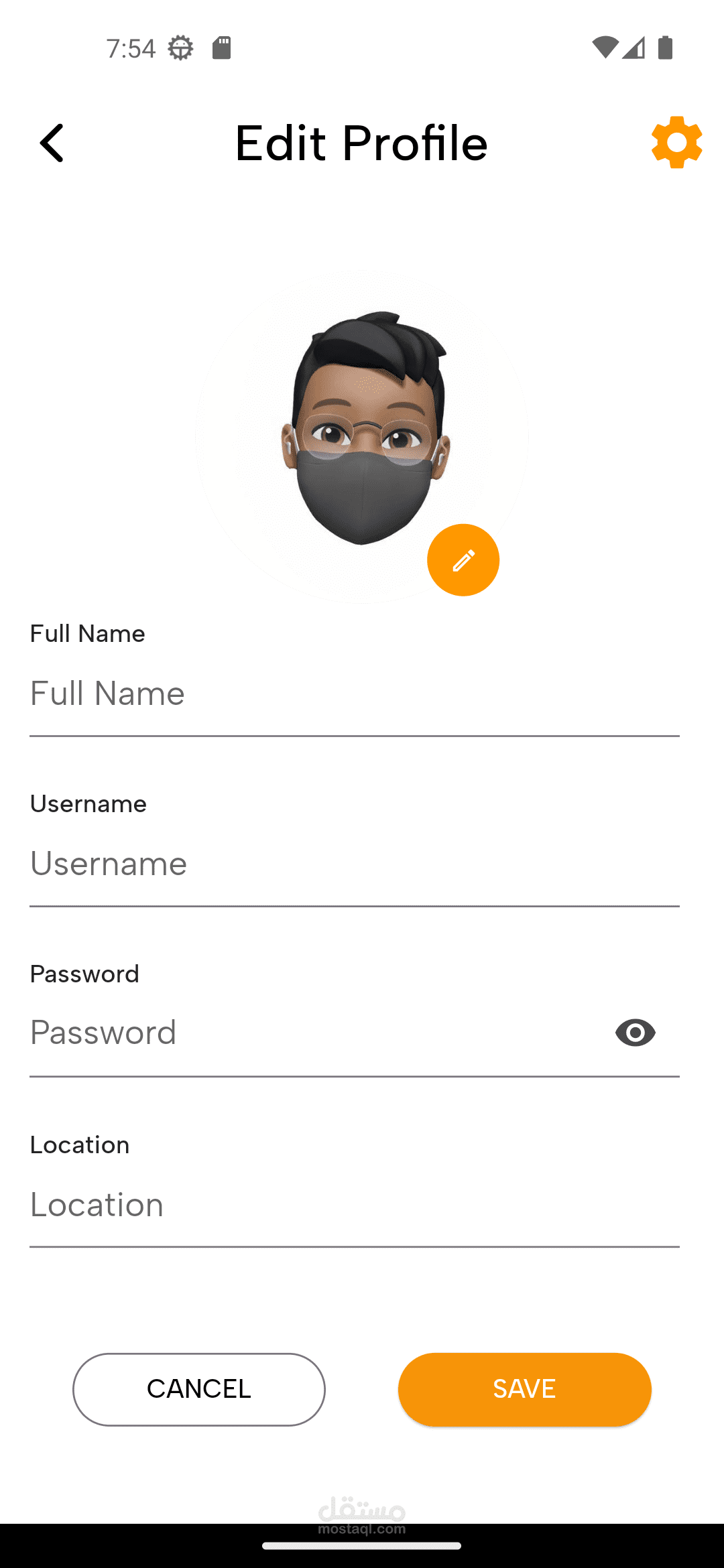Screen dimensions: 724x1568
Task: Tap the battery icon in status bar
Action: pyautogui.click(x=665, y=48)
